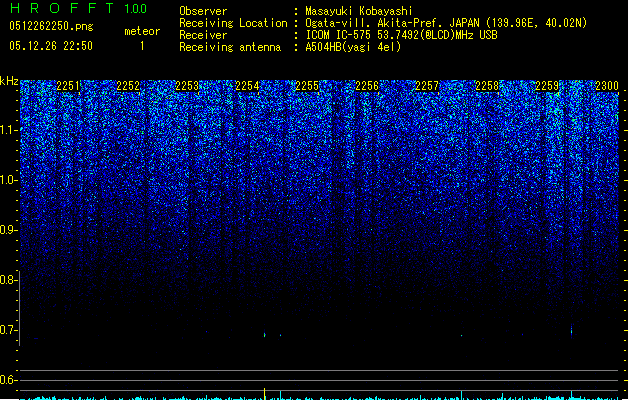Click the 2259 time marker
This screenshot has width=629, height=400.
click(x=547, y=86)
